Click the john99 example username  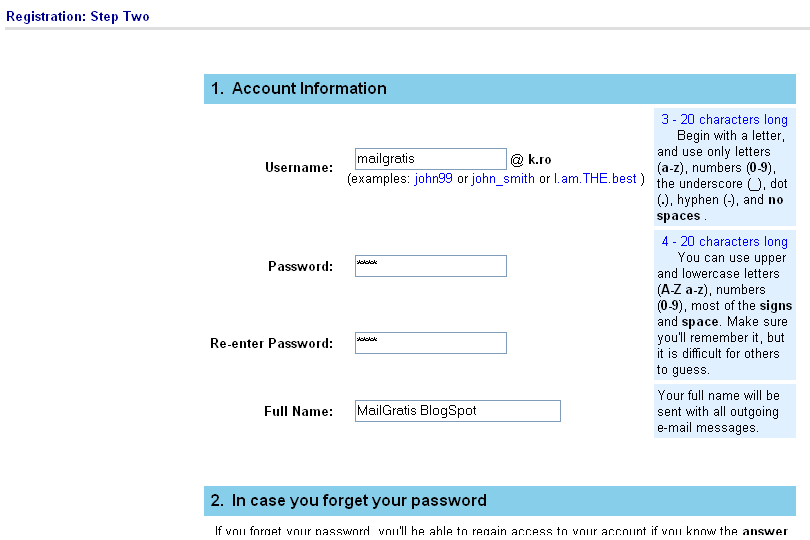(433, 179)
